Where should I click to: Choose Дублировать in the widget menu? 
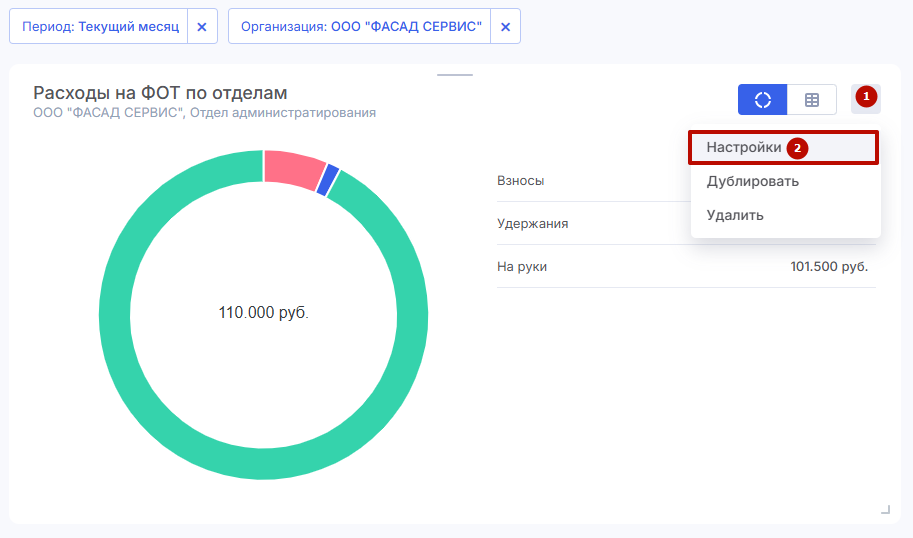pyautogui.click(x=752, y=181)
